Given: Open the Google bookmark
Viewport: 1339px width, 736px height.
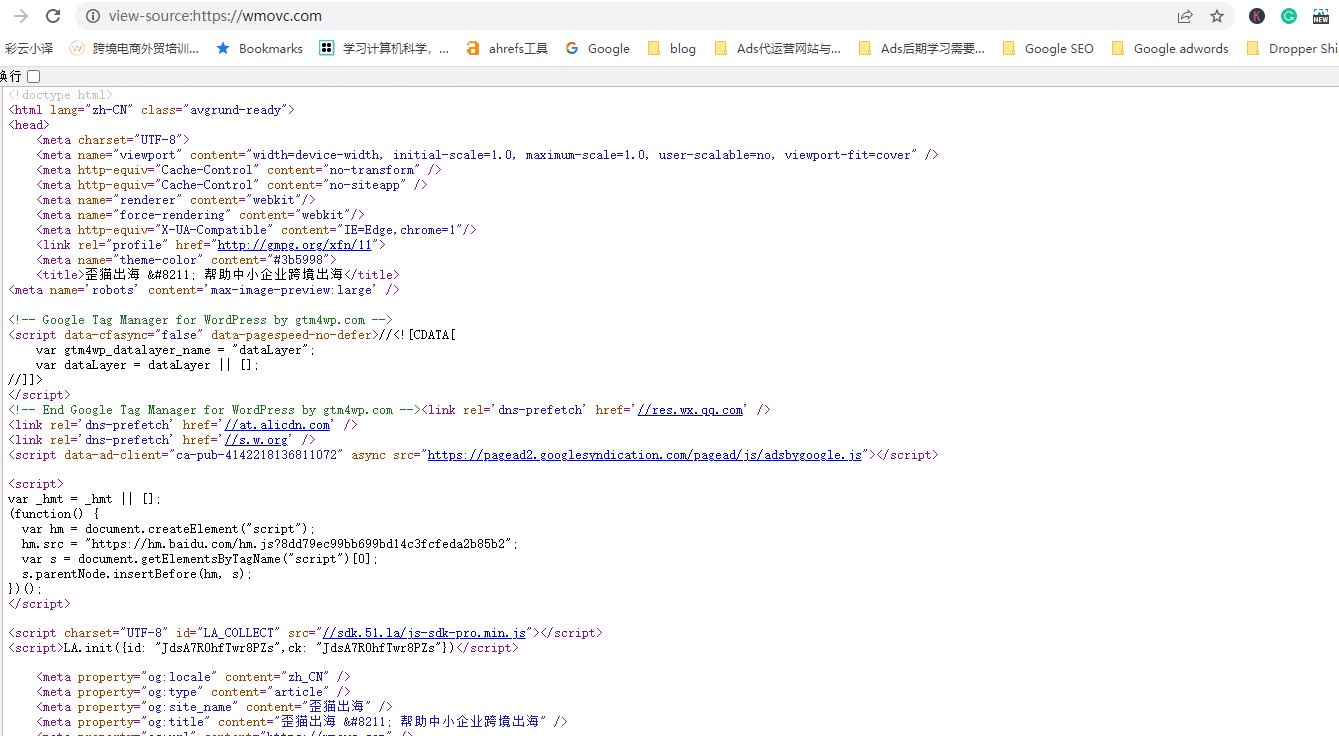Looking at the screenshot, I should pos(597,48).
